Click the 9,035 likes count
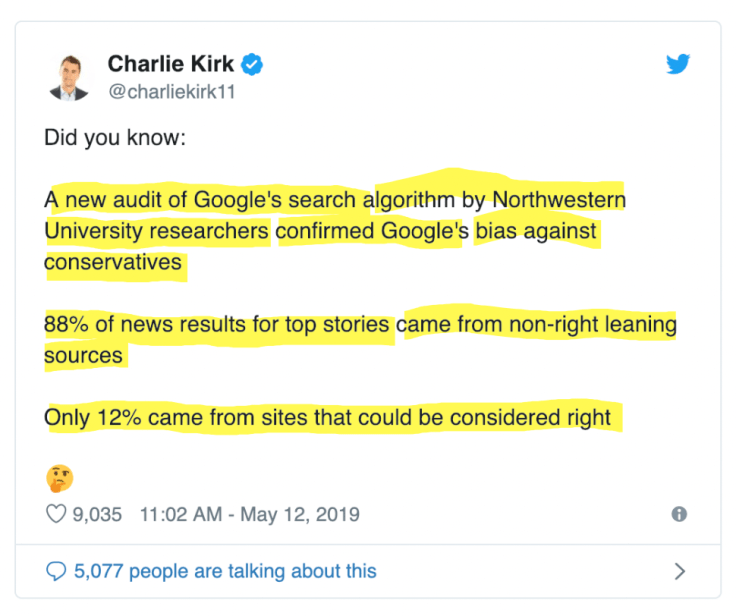Viewport: 736px width, 616px height. pyautogui.click(x=97, y=515)
